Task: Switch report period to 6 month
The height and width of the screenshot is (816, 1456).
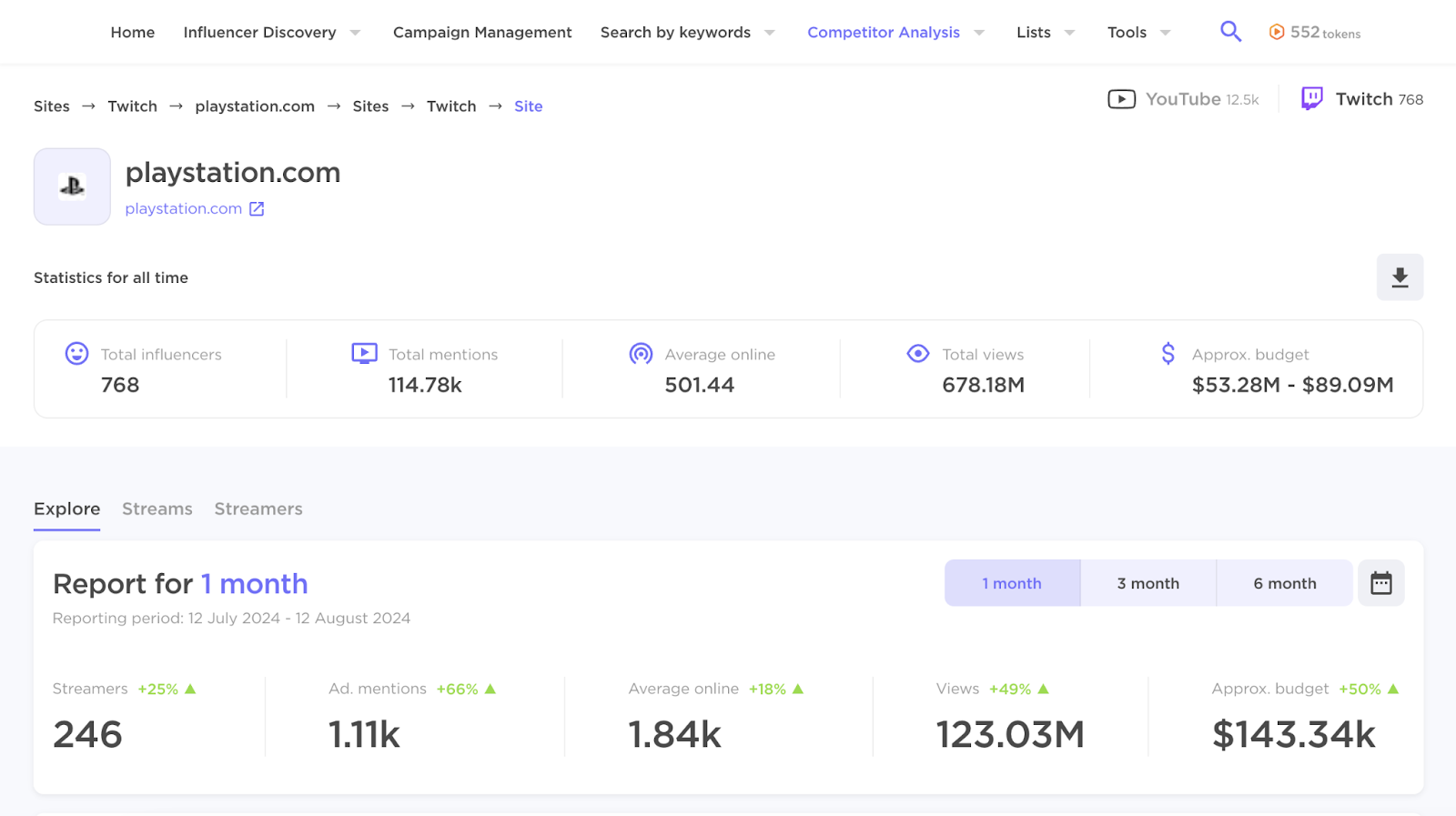Action: coord(1284,583)
